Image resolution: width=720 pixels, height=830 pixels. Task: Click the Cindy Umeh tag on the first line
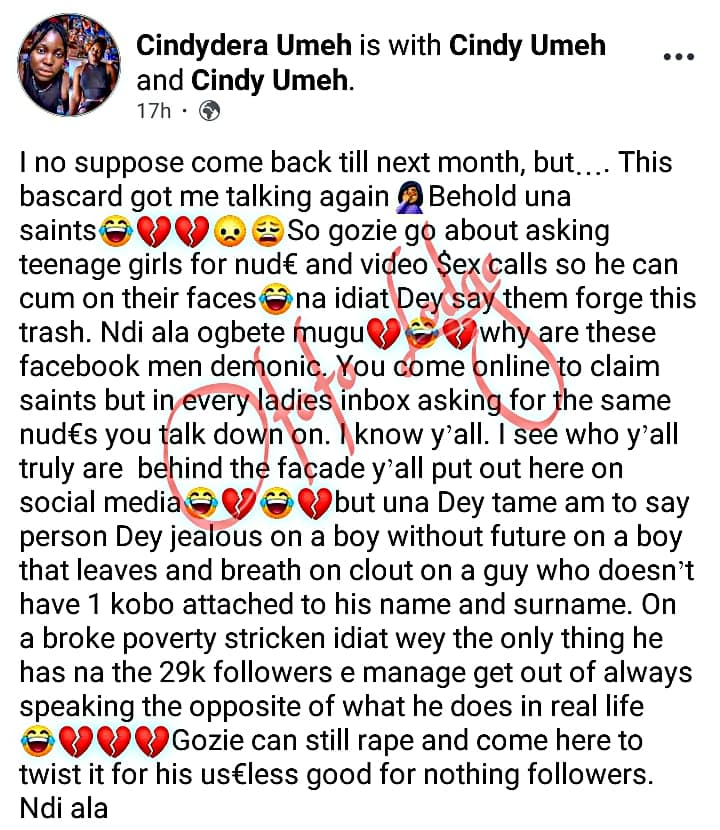527,45
